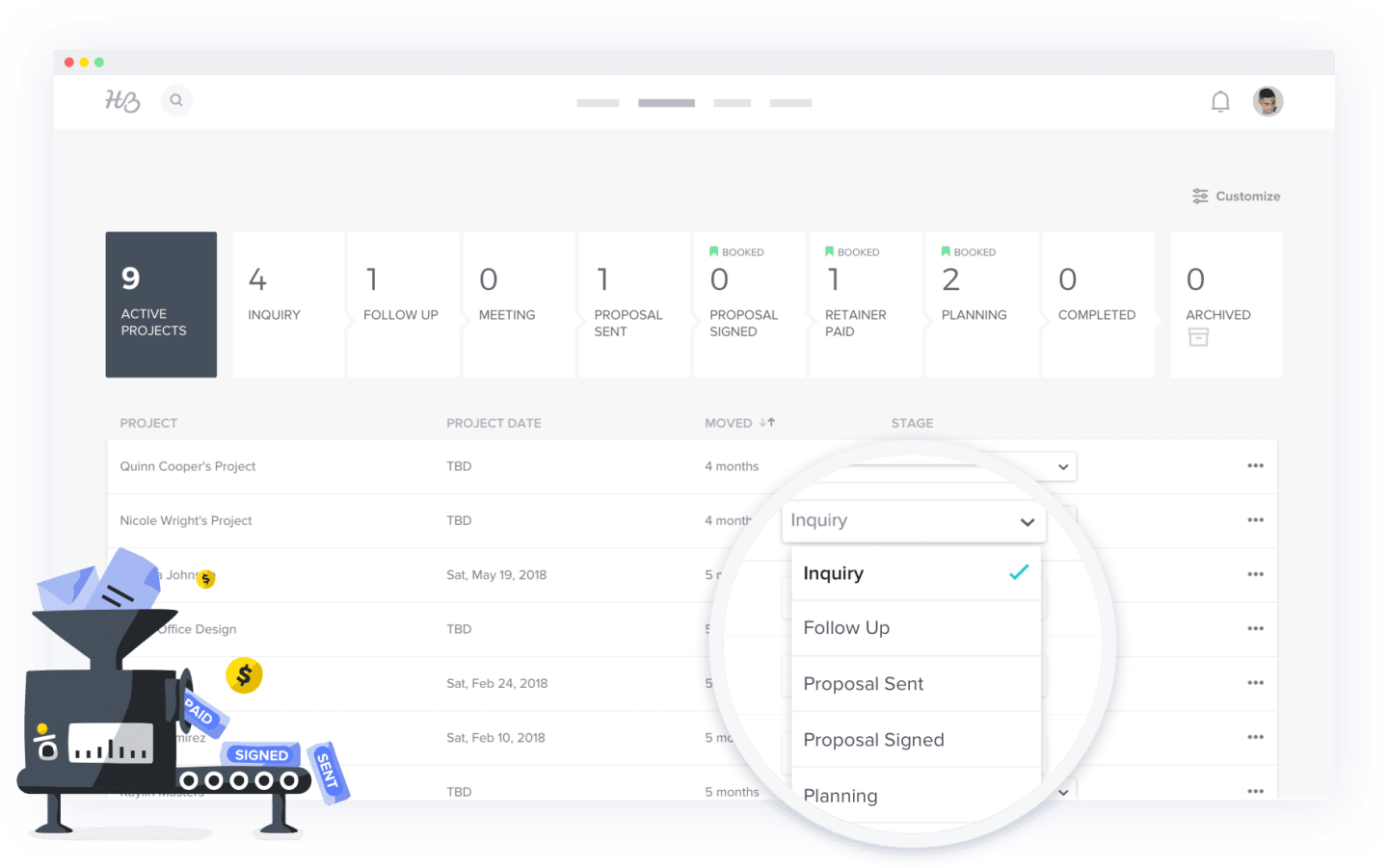The image size is (1388, 868).
Task: Filter by Planning stage card
Action: 982,304
